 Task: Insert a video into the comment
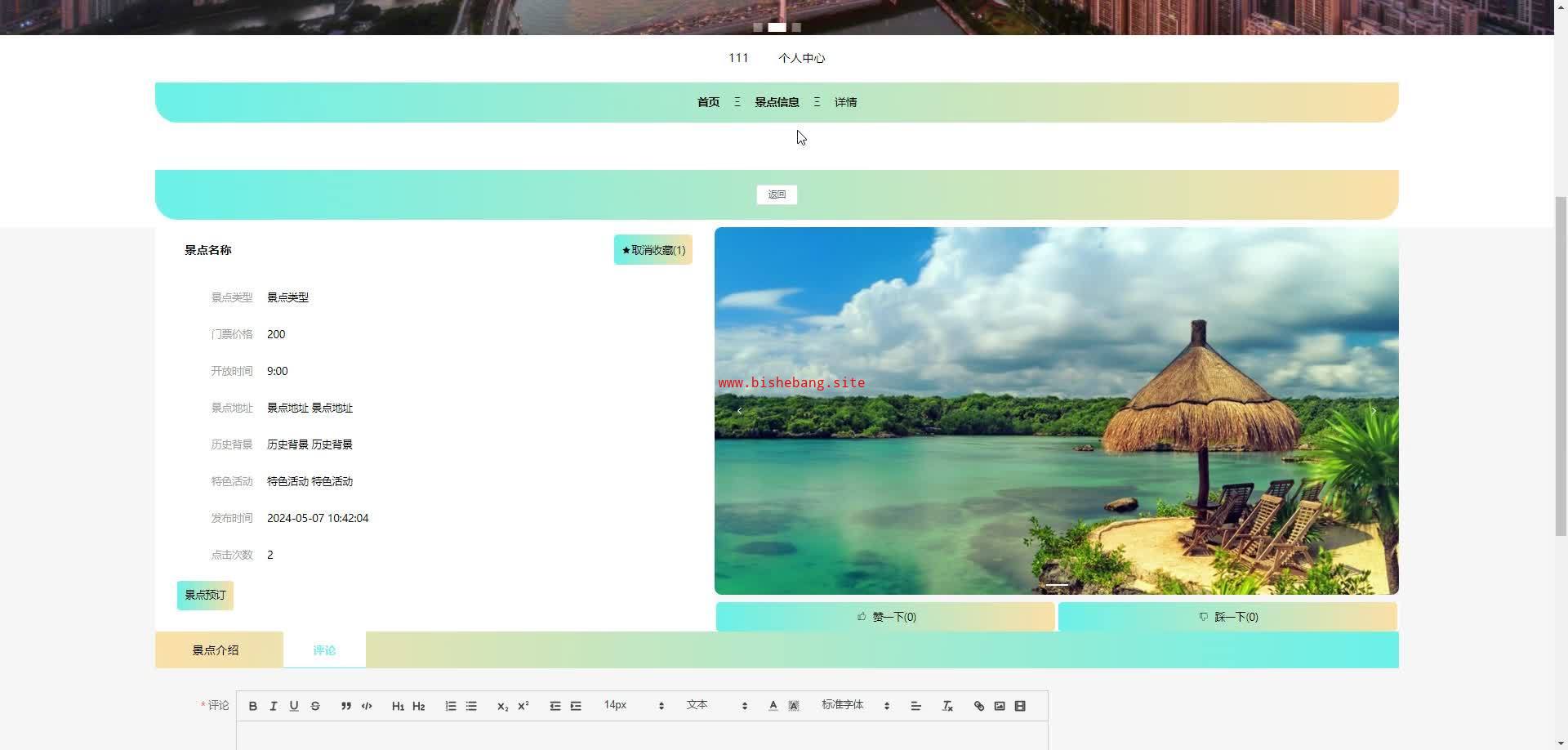(x=1020, y=706)
